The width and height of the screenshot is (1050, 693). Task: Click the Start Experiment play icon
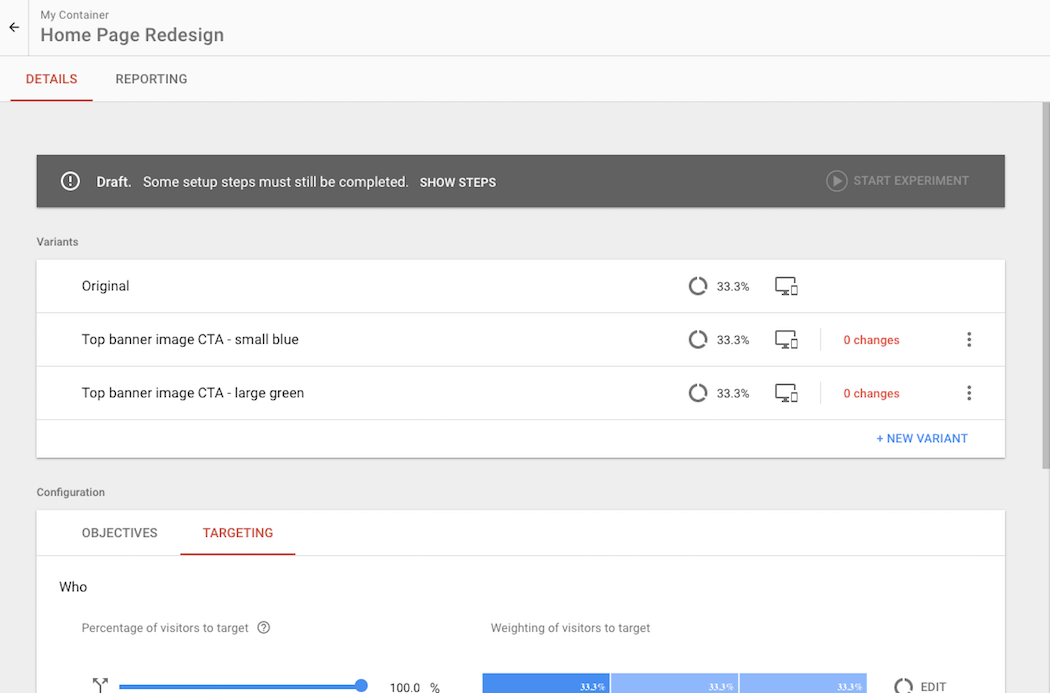pos(836,181)
